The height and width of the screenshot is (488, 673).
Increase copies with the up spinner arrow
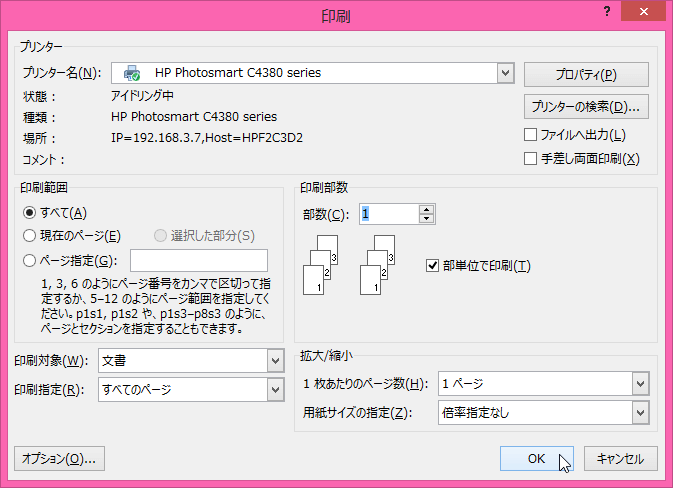point(427,209)
